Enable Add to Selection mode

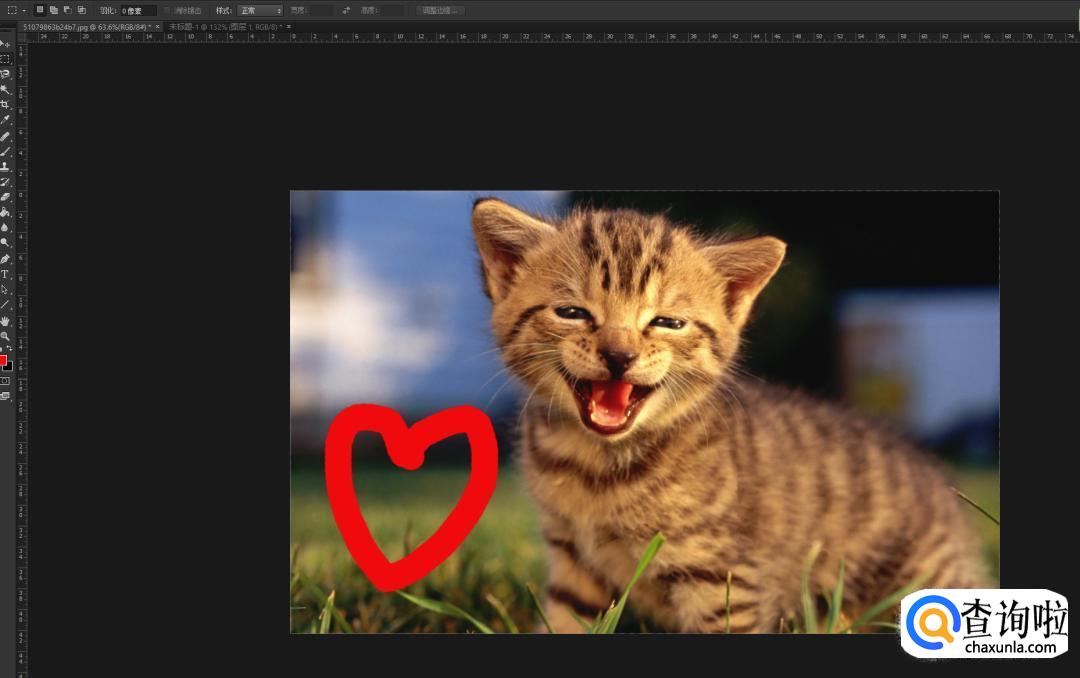point(53,10)
